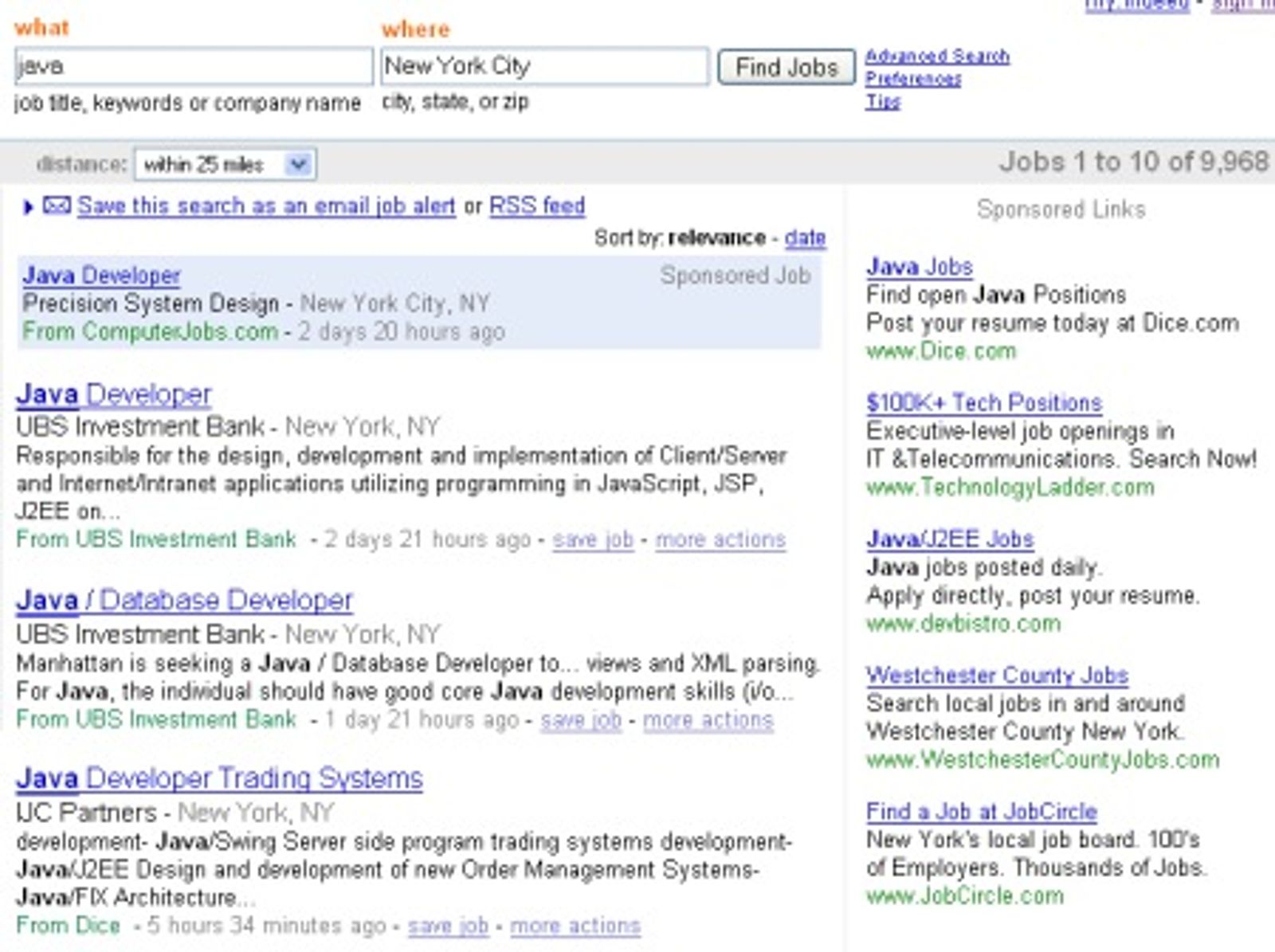Open the Java/J2EE Jobs sponsored link

(x=950, y=539)
